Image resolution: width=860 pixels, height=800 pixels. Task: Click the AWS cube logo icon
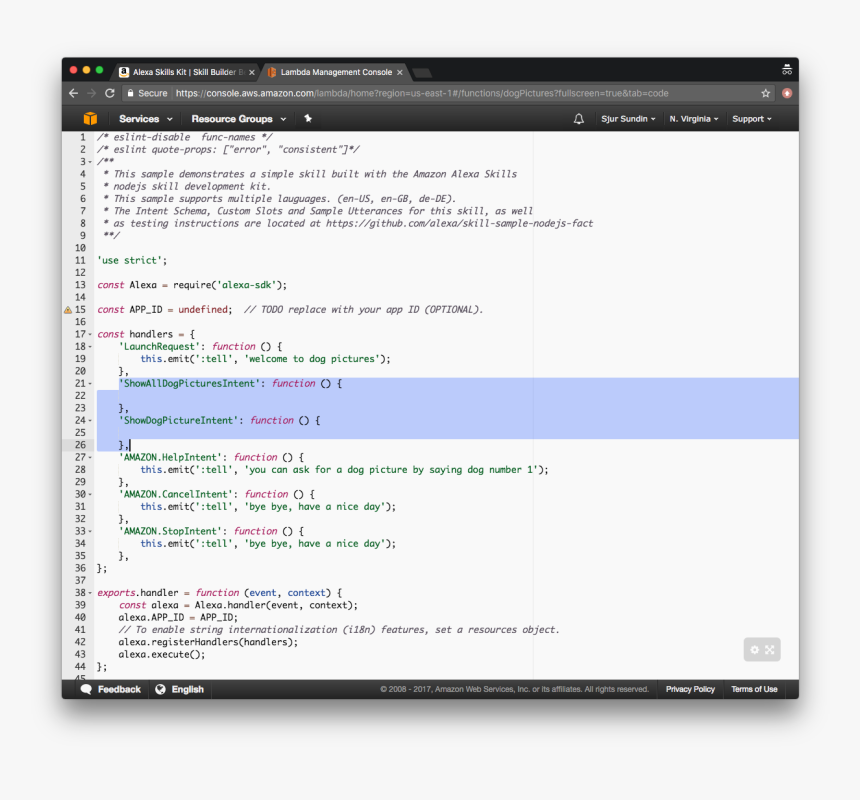90,118
